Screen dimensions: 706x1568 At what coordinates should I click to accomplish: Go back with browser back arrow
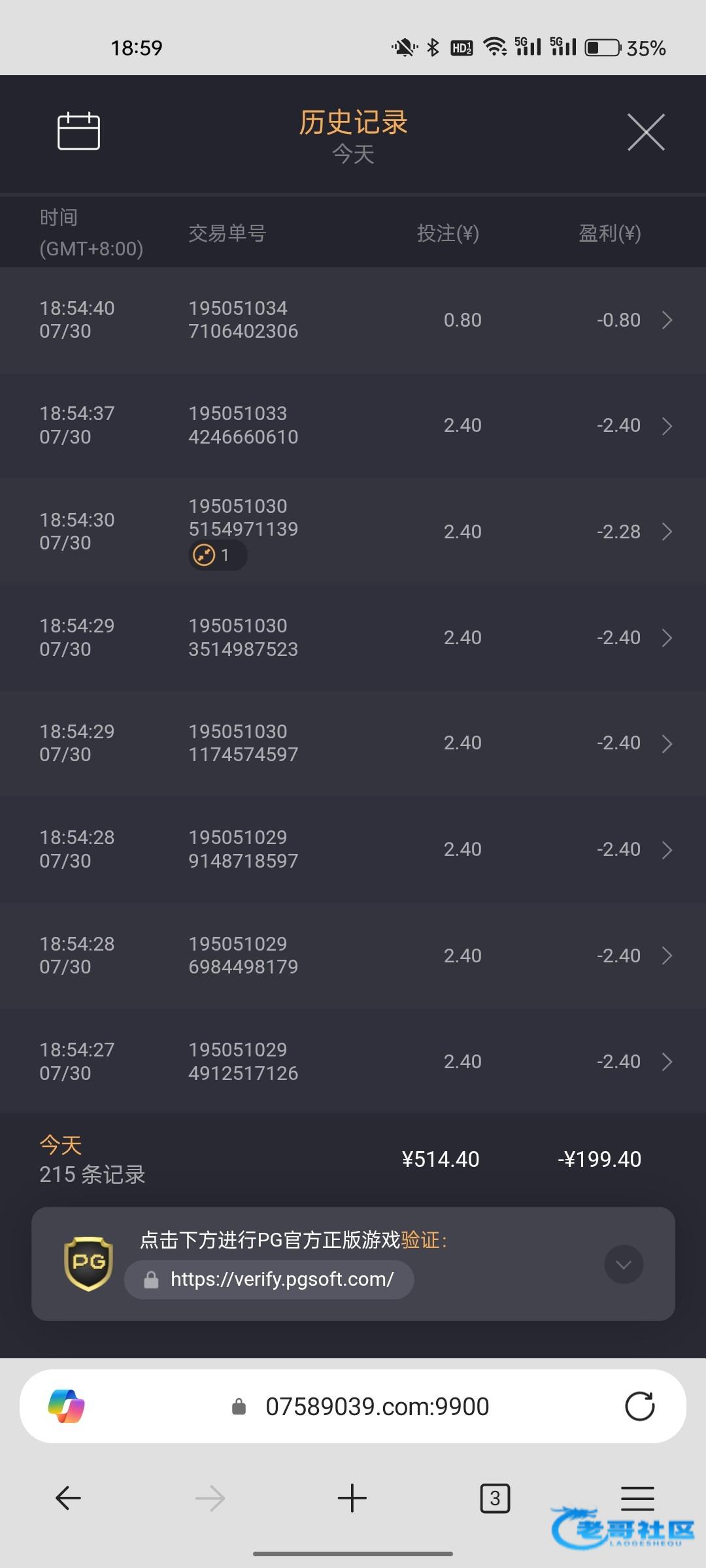point(68,1497)
